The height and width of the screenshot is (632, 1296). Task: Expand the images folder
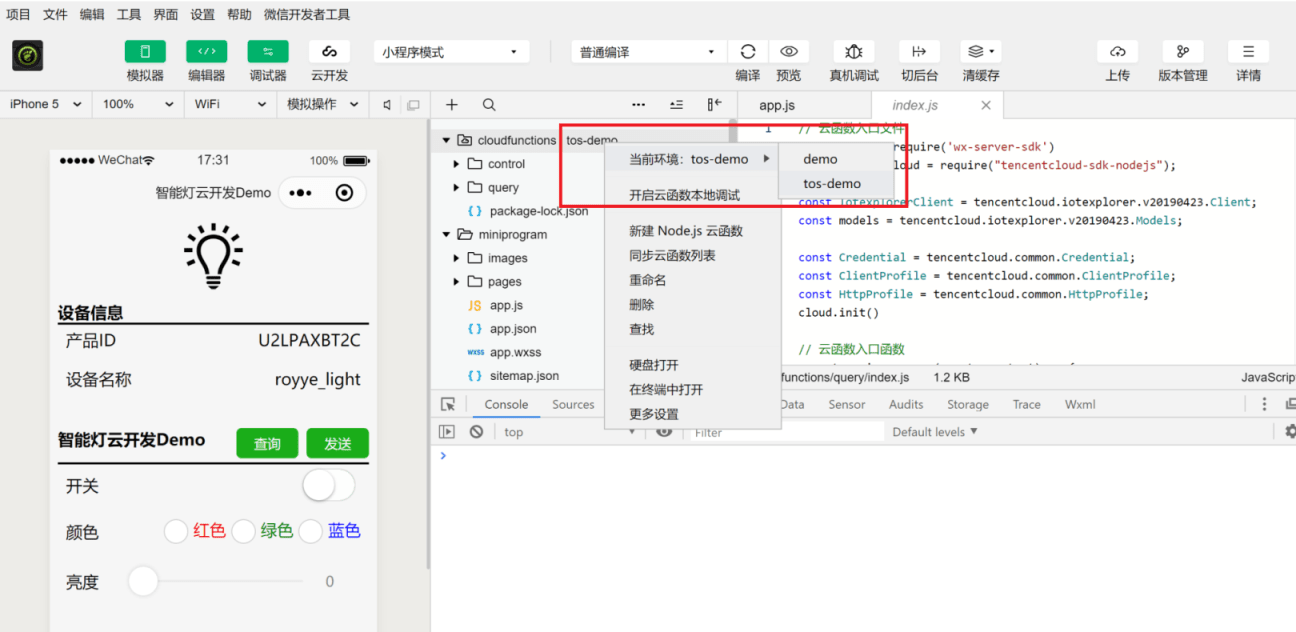click(457, 258)
